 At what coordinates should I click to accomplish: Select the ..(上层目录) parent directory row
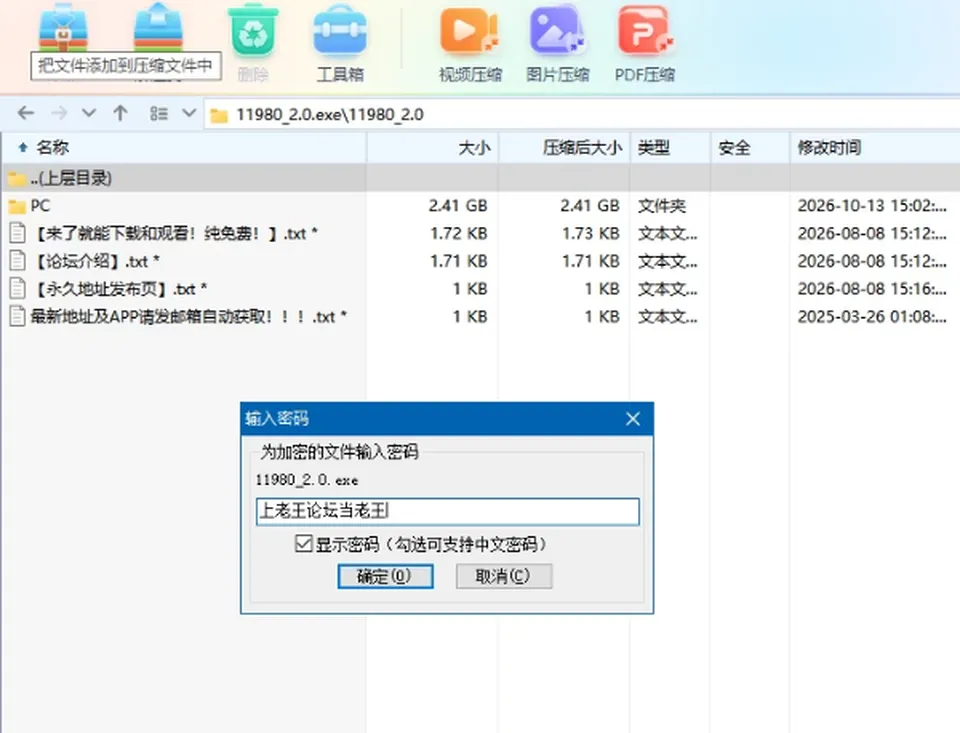480,178
